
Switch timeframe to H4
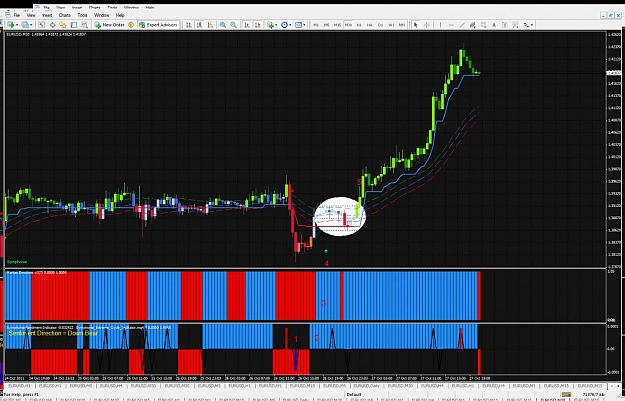tap(369, 25)
